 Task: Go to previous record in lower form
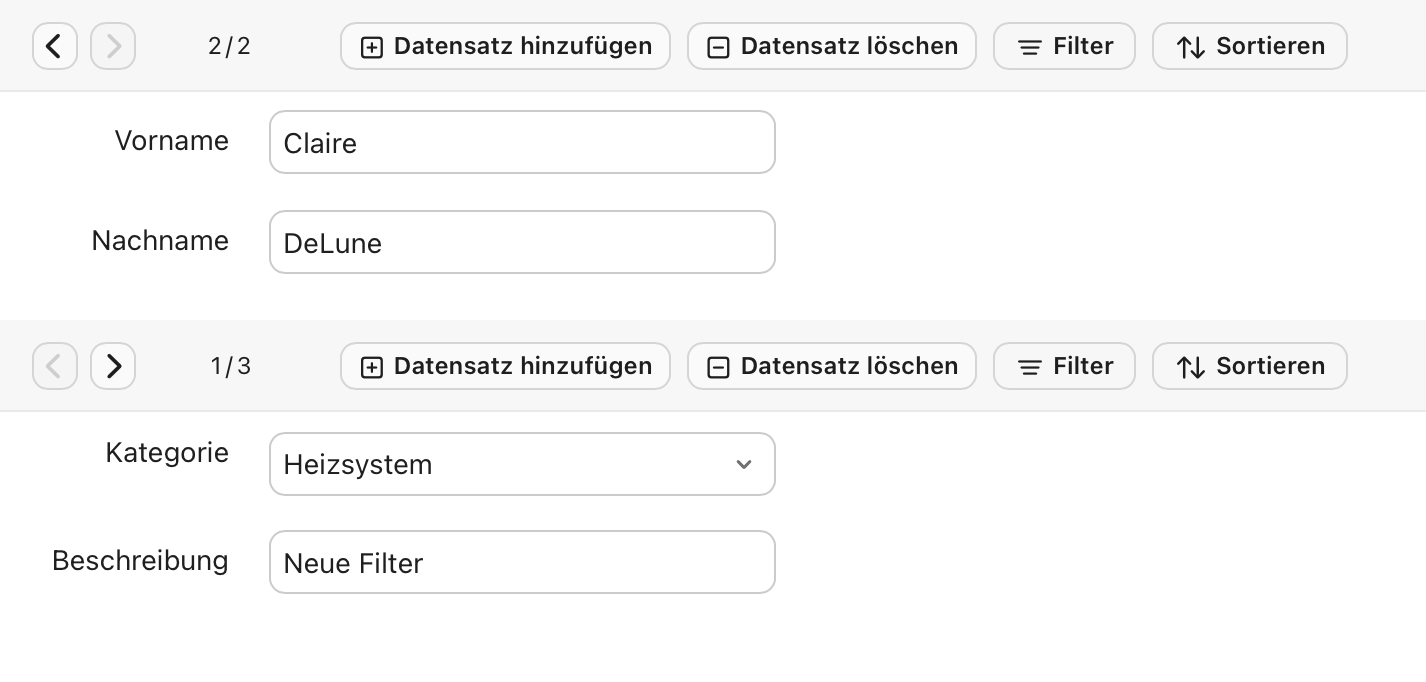[x=55, y=366]
